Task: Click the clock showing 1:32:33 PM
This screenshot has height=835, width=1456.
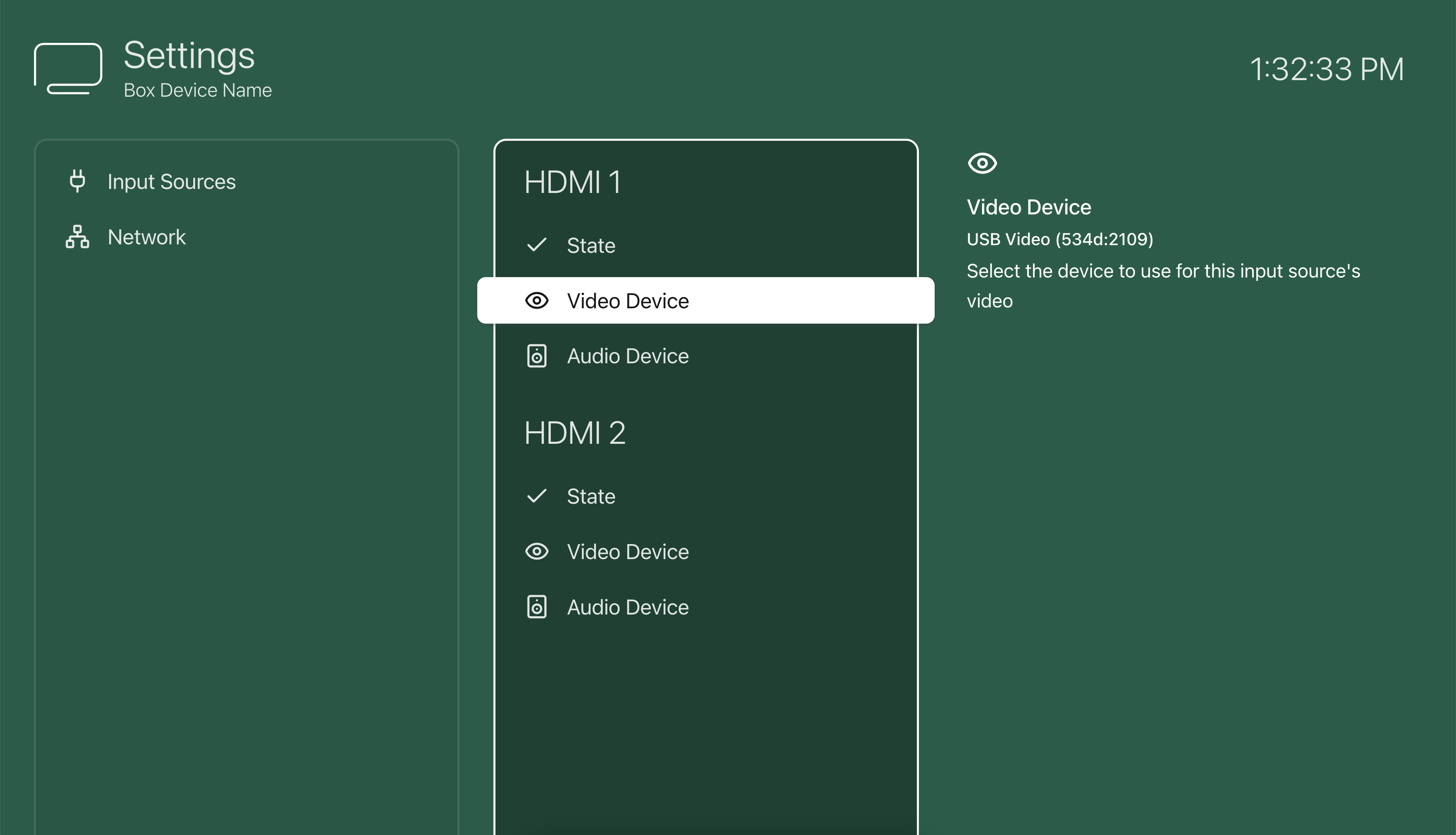Action: pyautogui.click(x=1327, y=70)
